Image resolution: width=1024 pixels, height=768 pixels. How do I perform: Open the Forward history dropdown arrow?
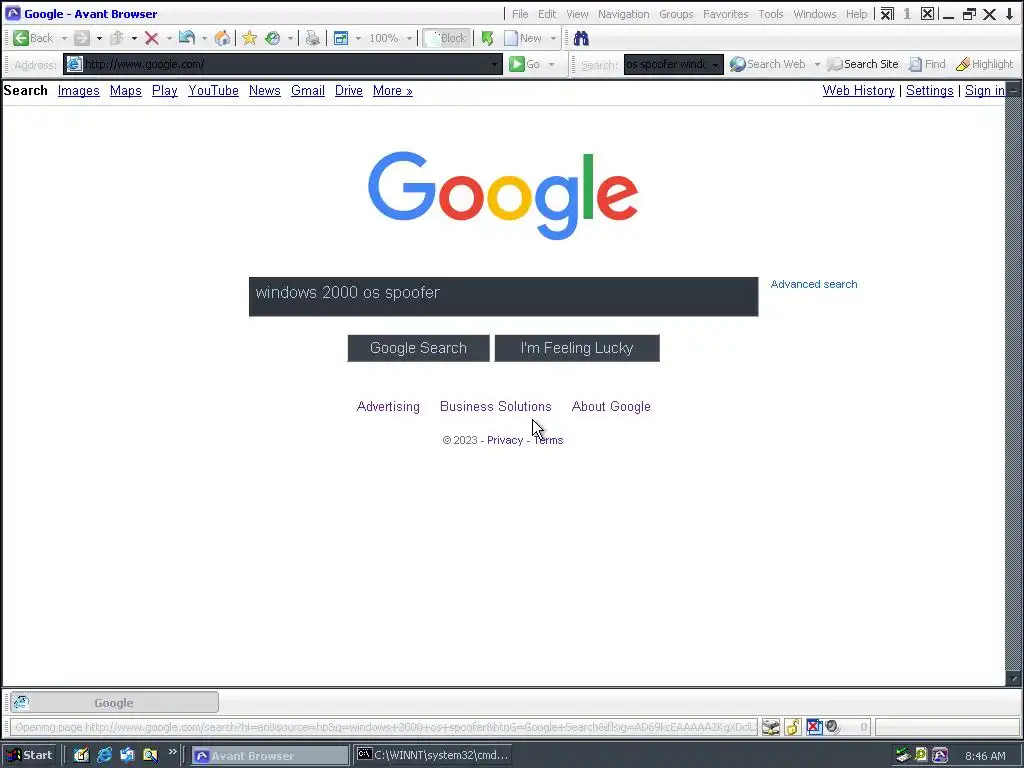click(x=99, y=39)
